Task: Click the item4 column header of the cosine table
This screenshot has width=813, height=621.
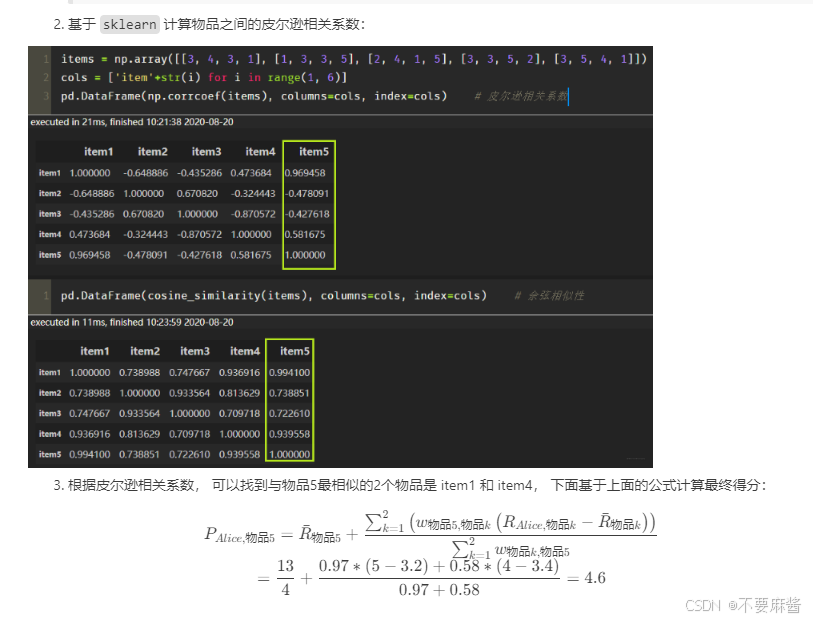Action: tap(245, 351)
